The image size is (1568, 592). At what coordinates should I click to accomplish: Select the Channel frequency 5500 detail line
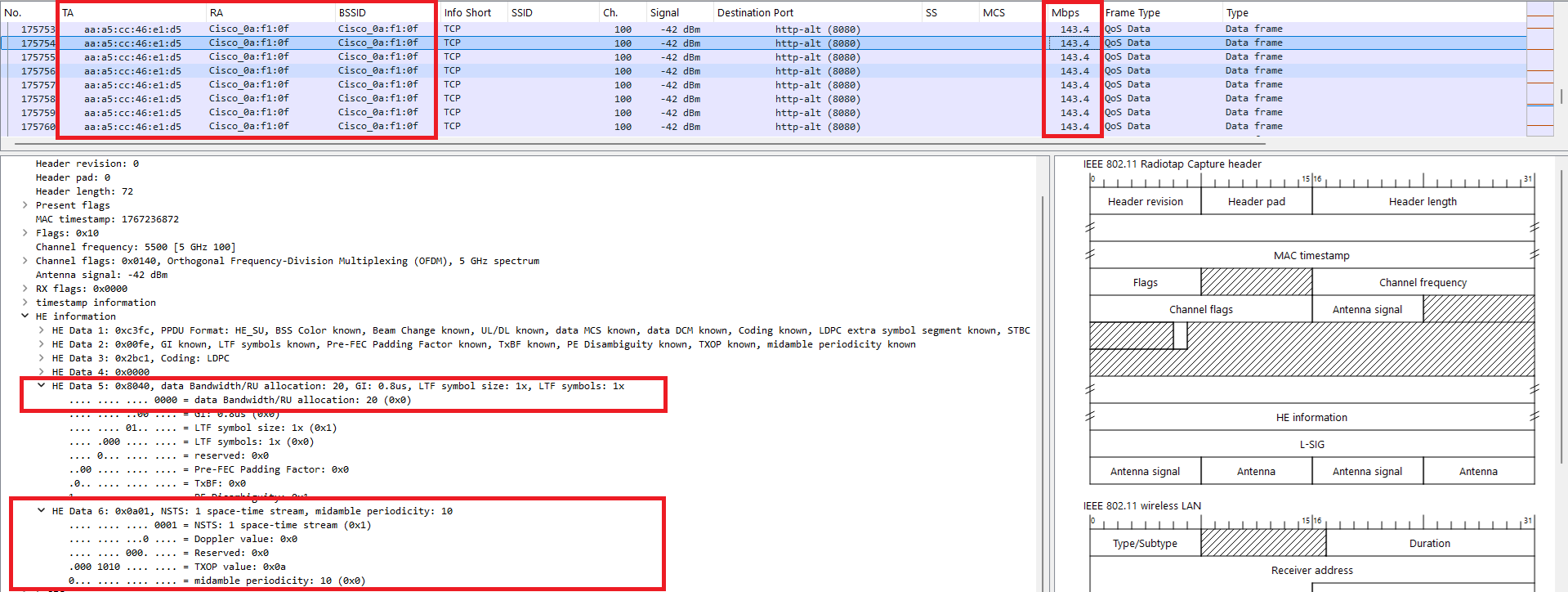tap(135, 247)
